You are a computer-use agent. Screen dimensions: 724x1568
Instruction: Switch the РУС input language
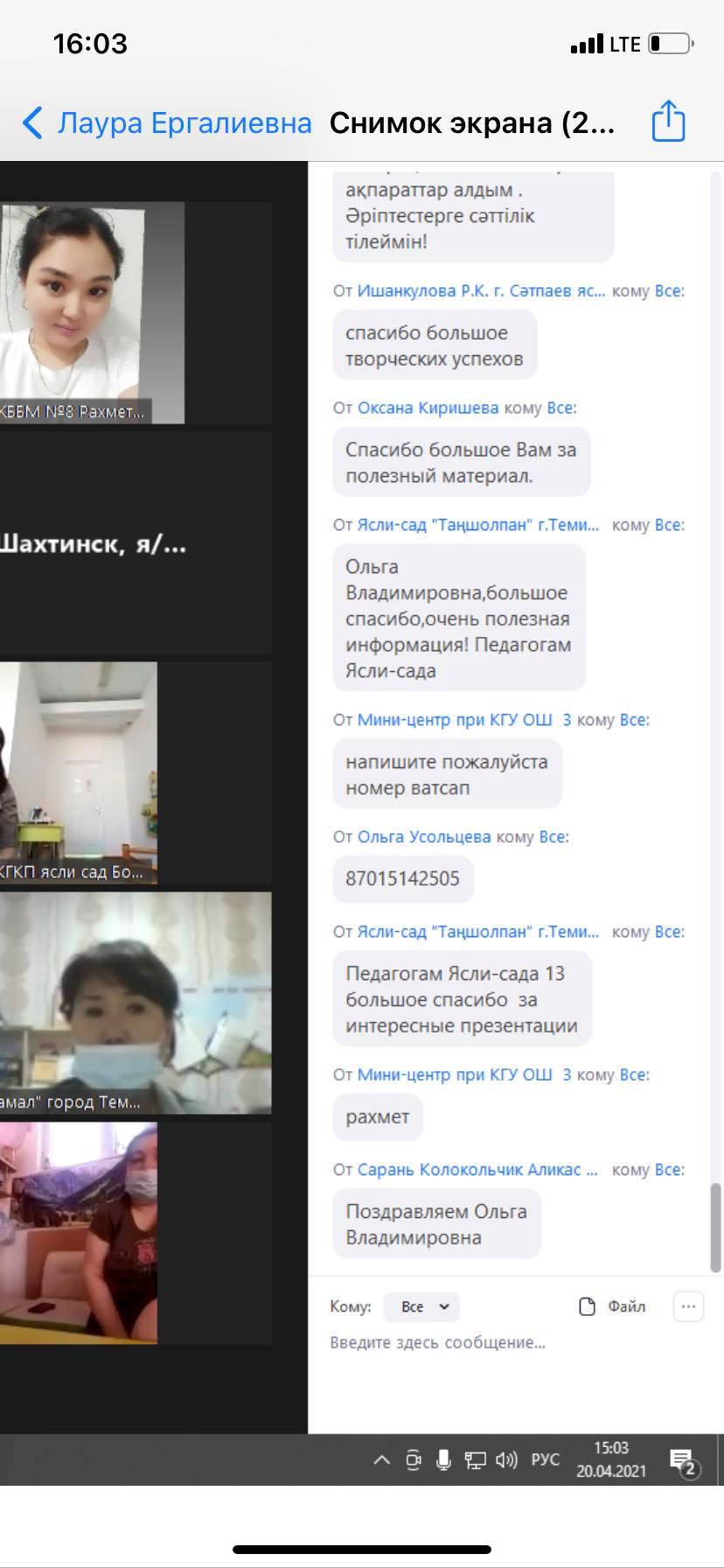(545, 1459)
